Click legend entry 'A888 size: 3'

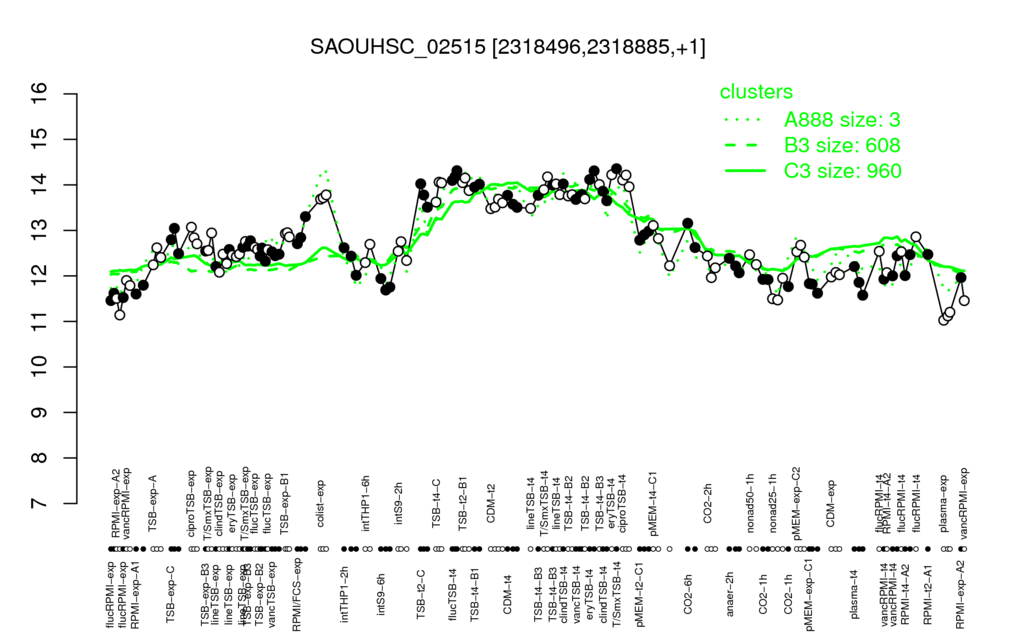point(842,120)
